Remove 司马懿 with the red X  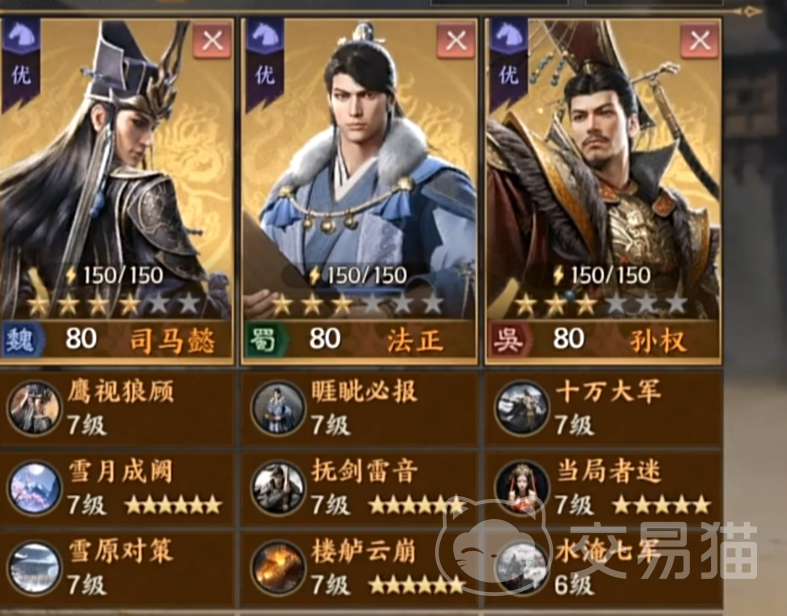pyautogui.click(x=212, y=41)
